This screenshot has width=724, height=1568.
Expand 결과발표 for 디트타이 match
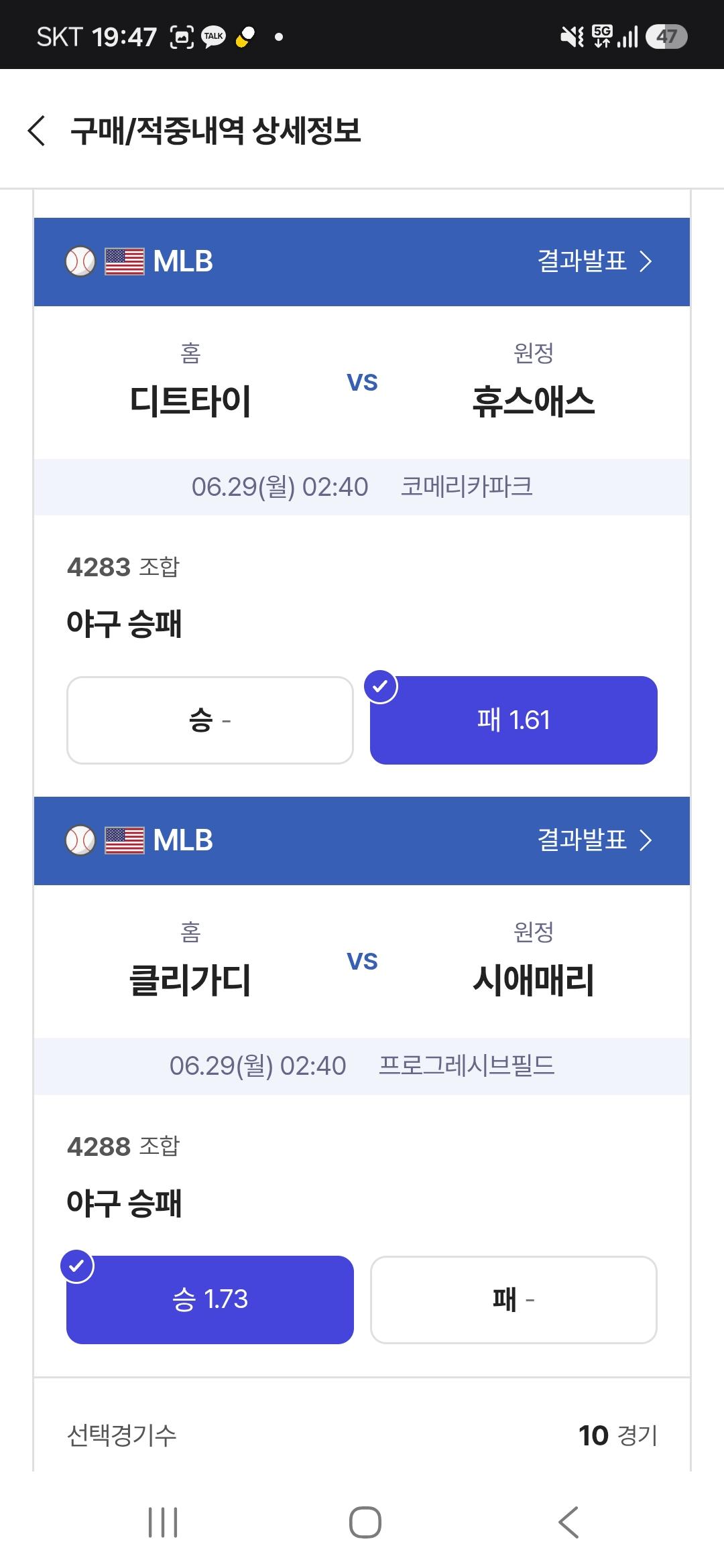tap(595, 261)
